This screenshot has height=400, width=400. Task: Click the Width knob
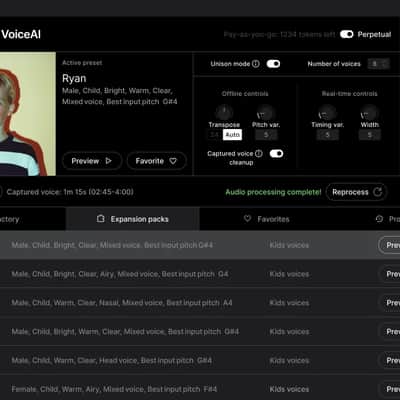point(369,112)
